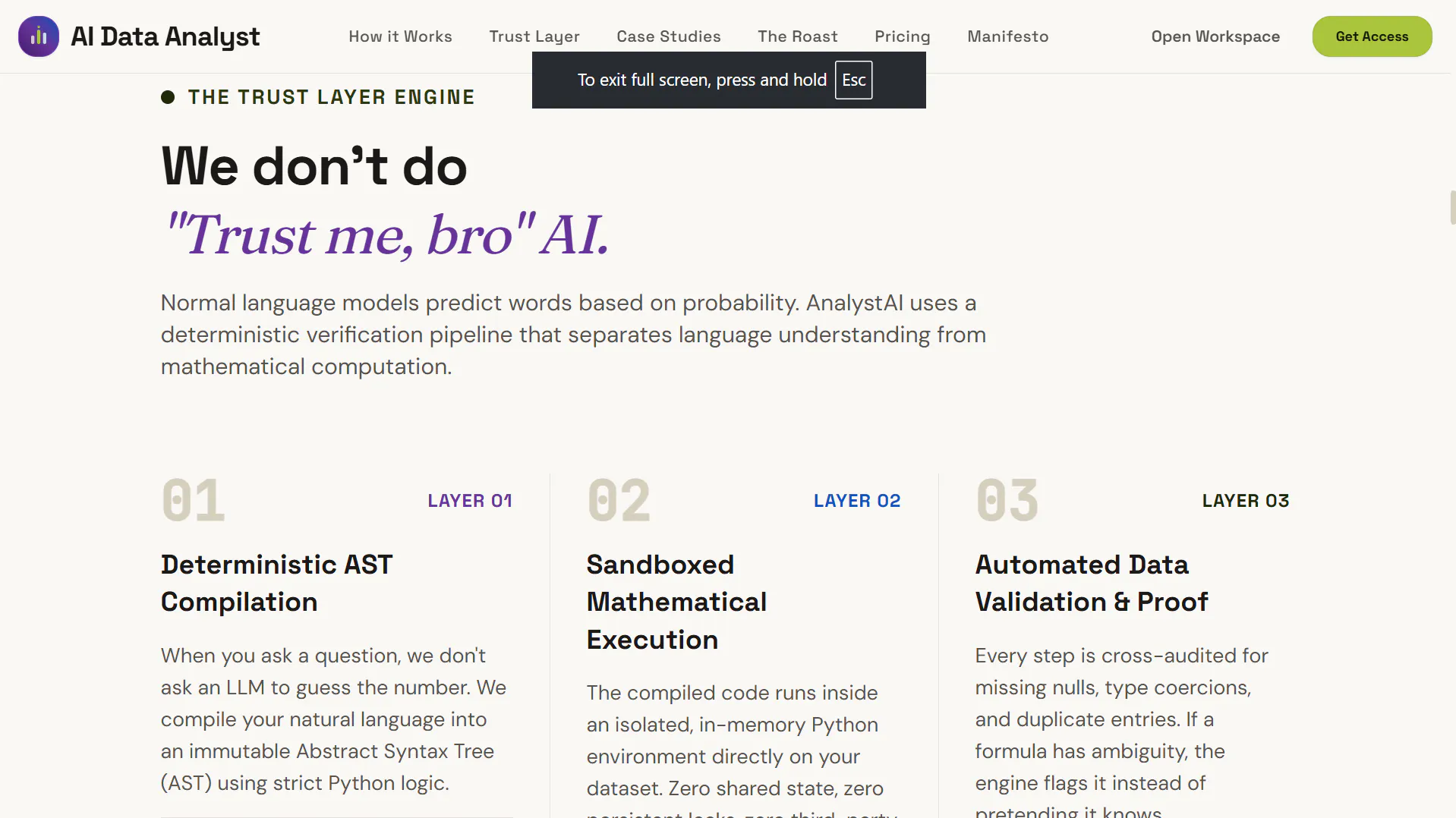Click the purple "Trust me, bro" AI heading
This screenshot has width=1456, height=818.
(x=387, y=234)
